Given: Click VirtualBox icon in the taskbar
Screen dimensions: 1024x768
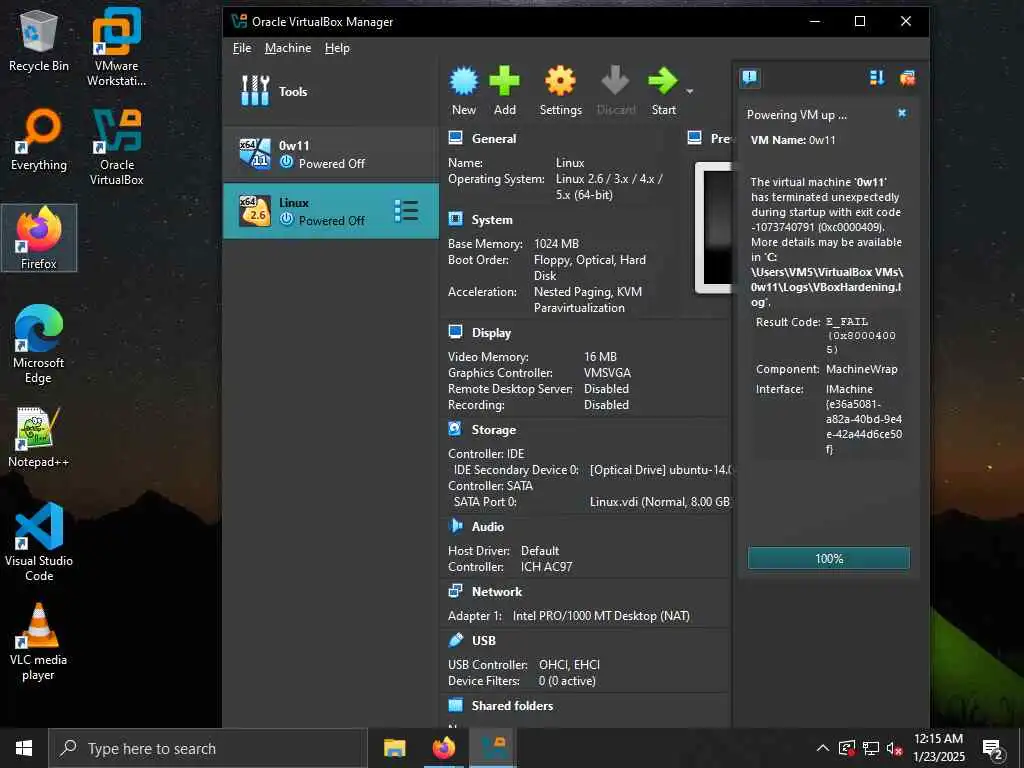Looking at the screenshot, I should [x=494, y=748].
